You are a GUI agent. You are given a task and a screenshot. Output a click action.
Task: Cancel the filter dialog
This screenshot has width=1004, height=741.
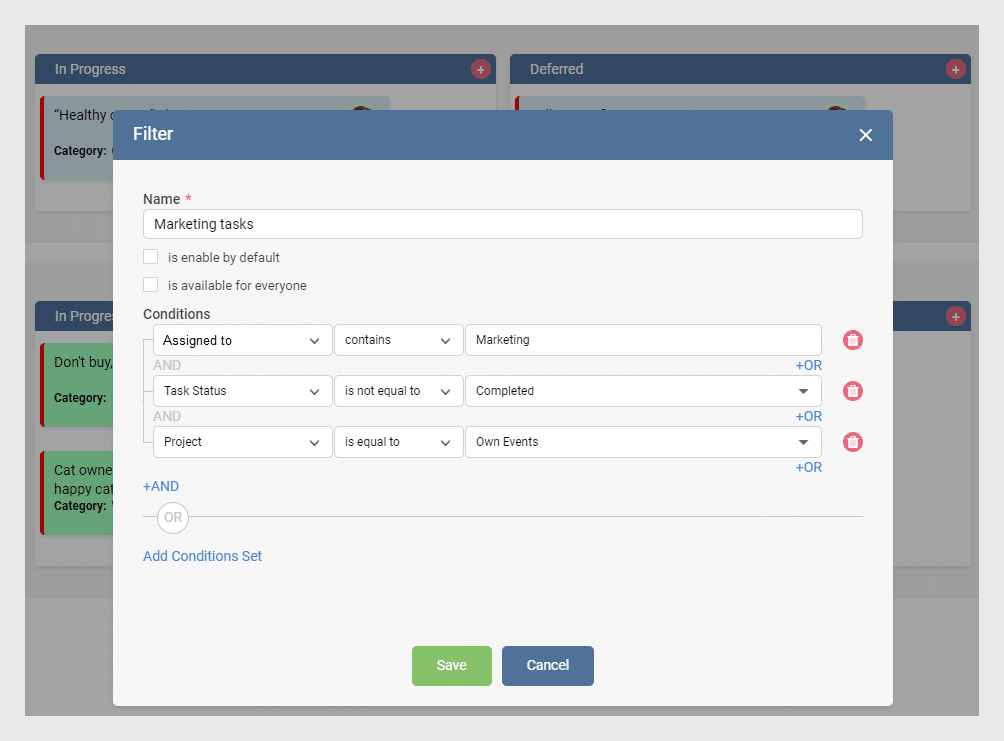click(547, 665)
